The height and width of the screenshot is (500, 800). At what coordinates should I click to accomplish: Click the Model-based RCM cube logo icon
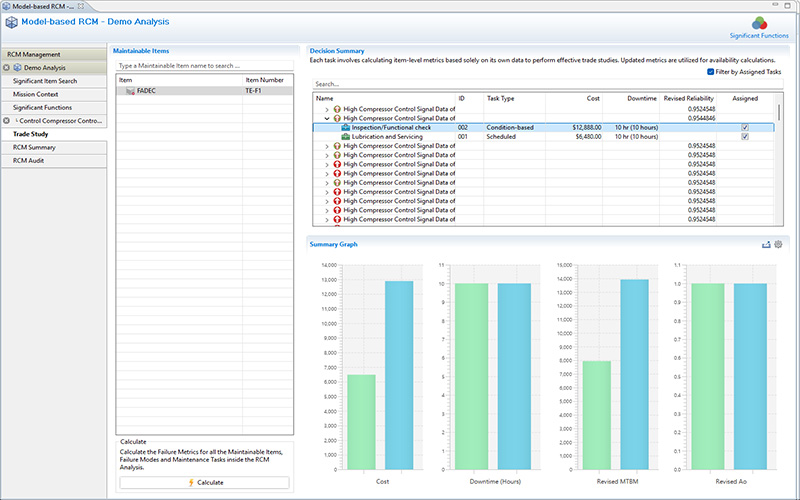tap(11, 22)
